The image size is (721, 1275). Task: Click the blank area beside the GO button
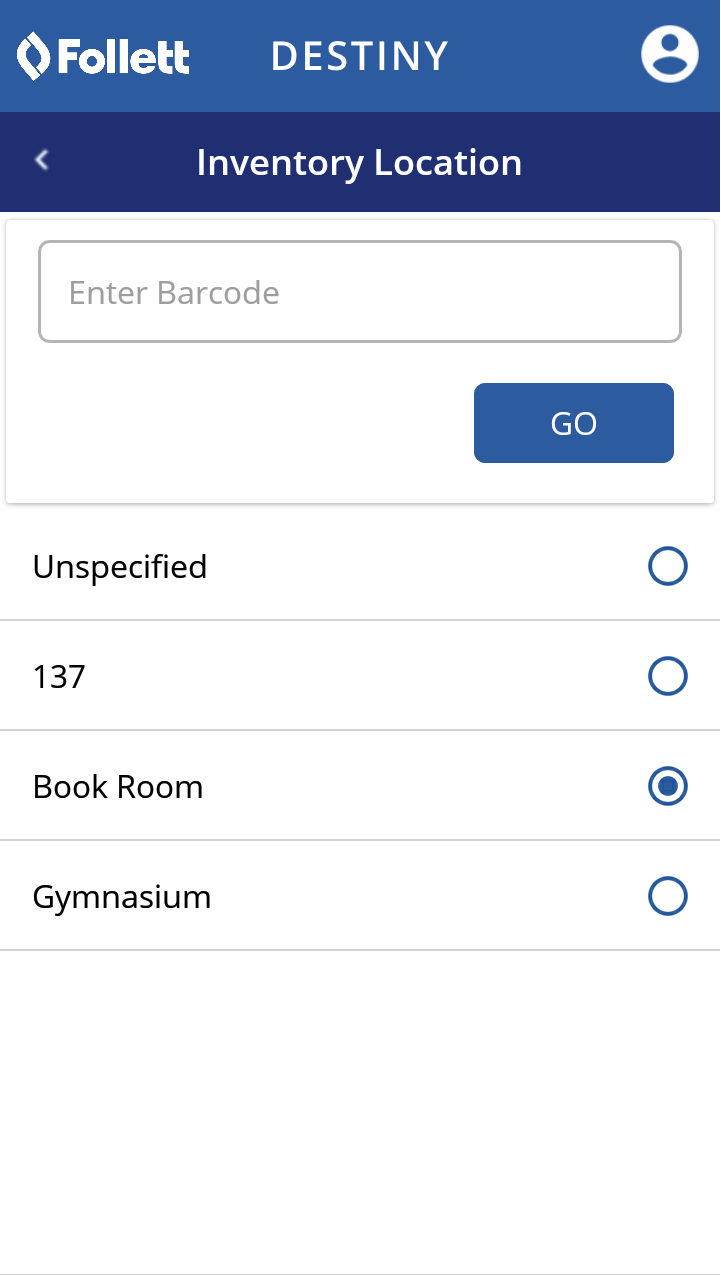click(240, 423)
